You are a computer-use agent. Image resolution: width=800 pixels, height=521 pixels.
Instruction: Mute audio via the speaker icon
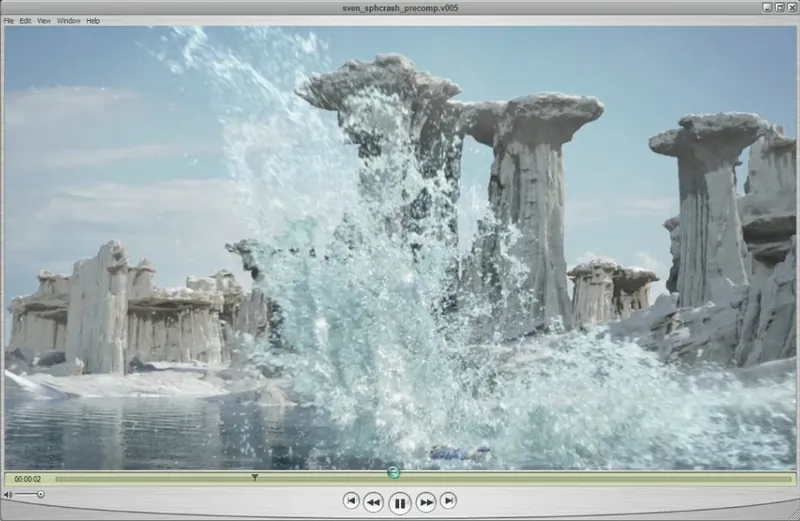[8, 494]
